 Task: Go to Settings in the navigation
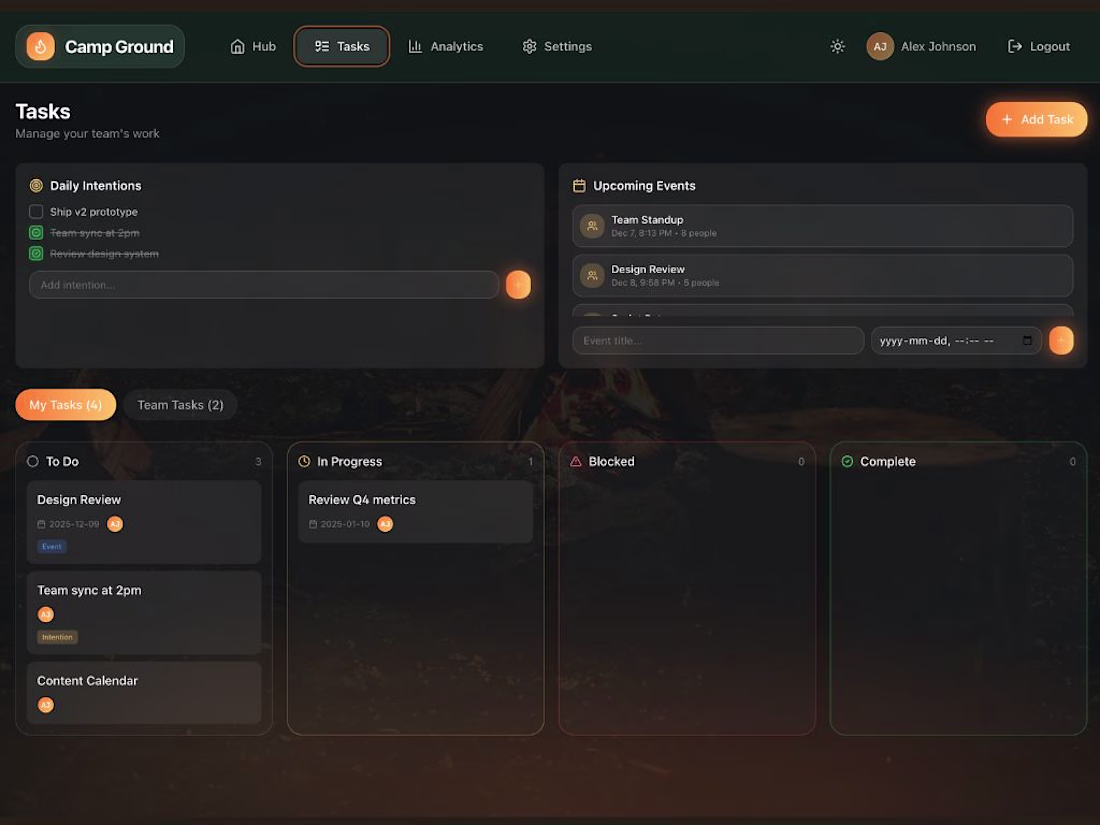pos(557,46)
